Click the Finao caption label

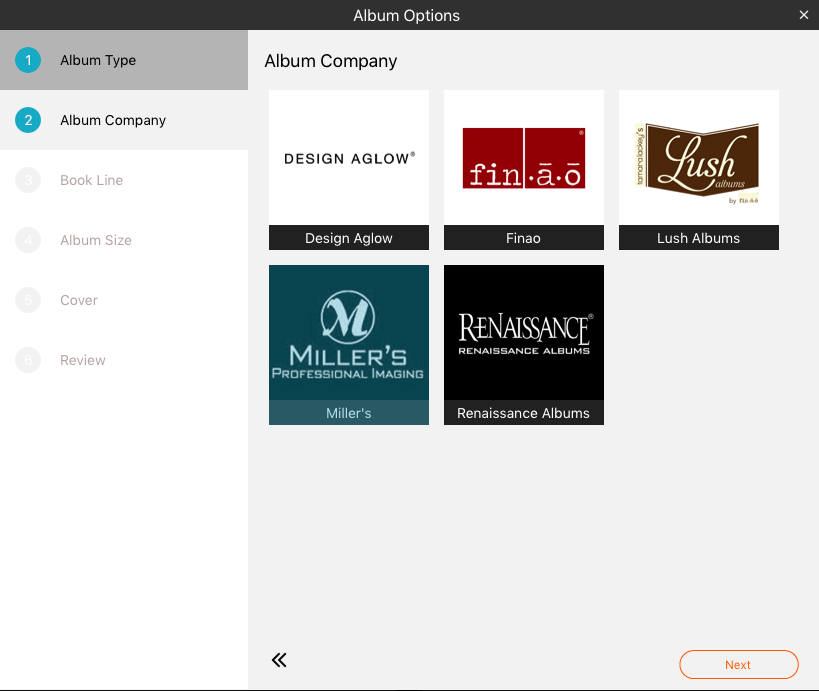tap(524, 238)
